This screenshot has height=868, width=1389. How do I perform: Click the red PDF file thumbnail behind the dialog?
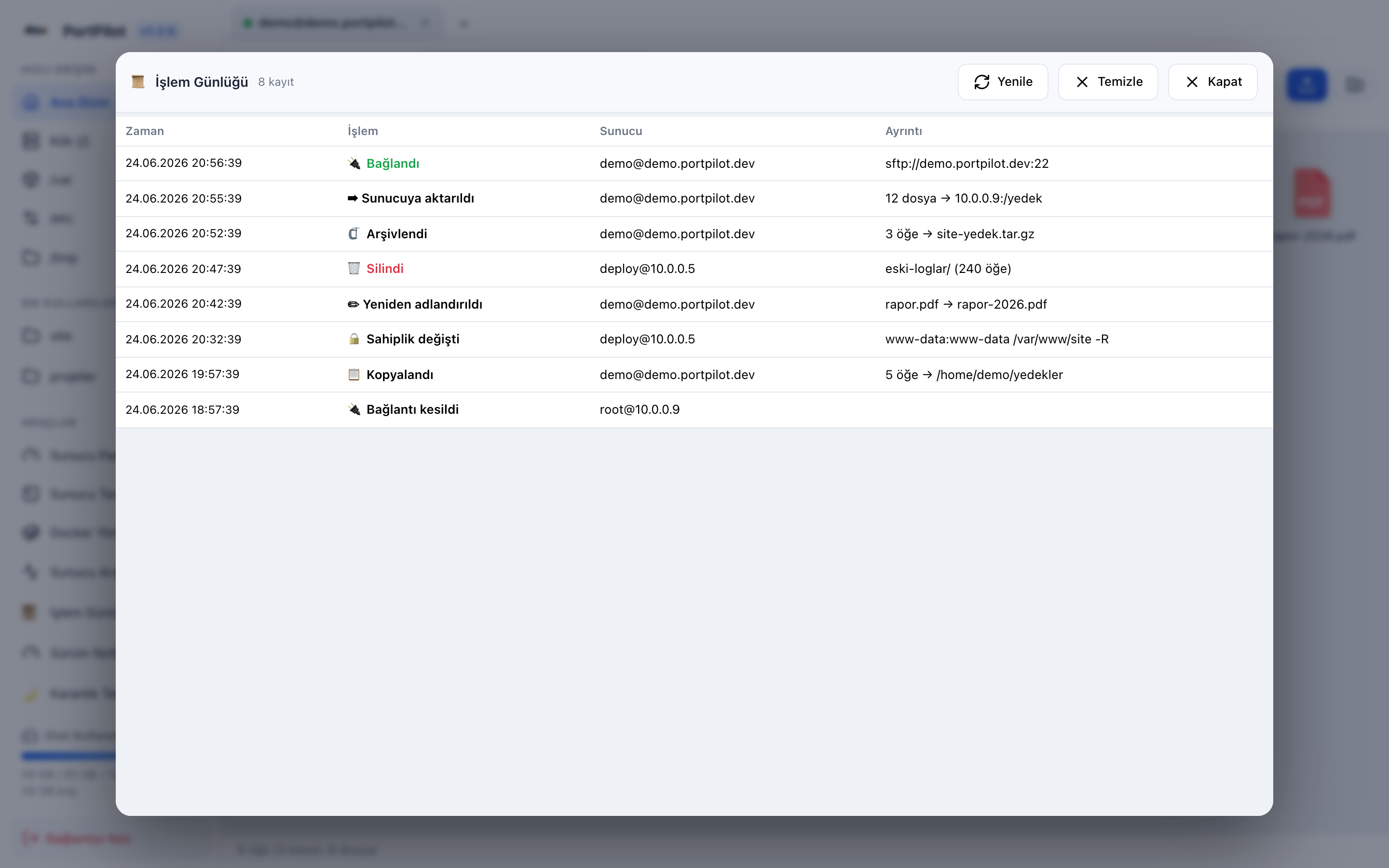pos(1312,193)
